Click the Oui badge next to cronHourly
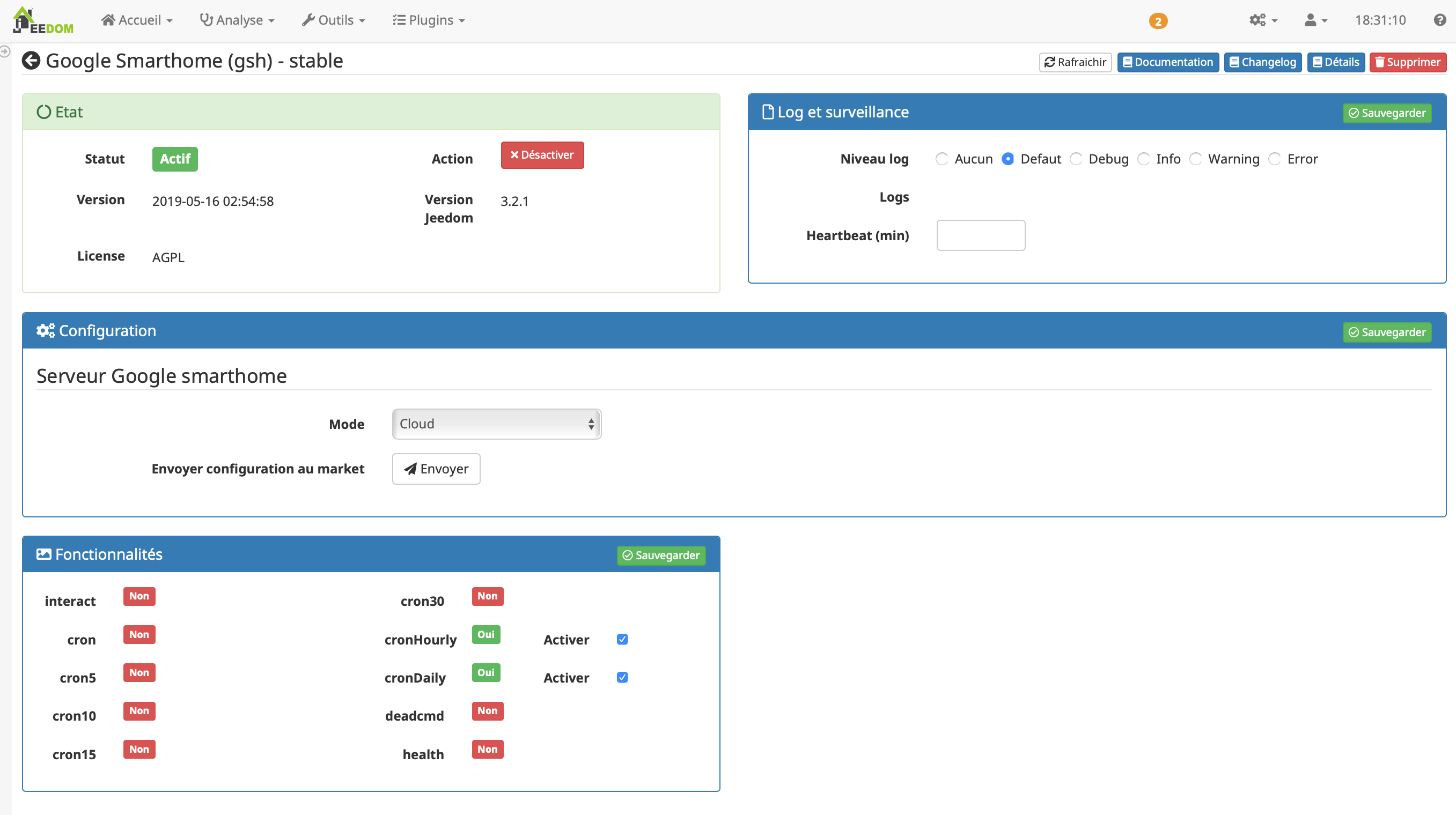This screenshot has width=1456, height=815. [x=486, y=635]
